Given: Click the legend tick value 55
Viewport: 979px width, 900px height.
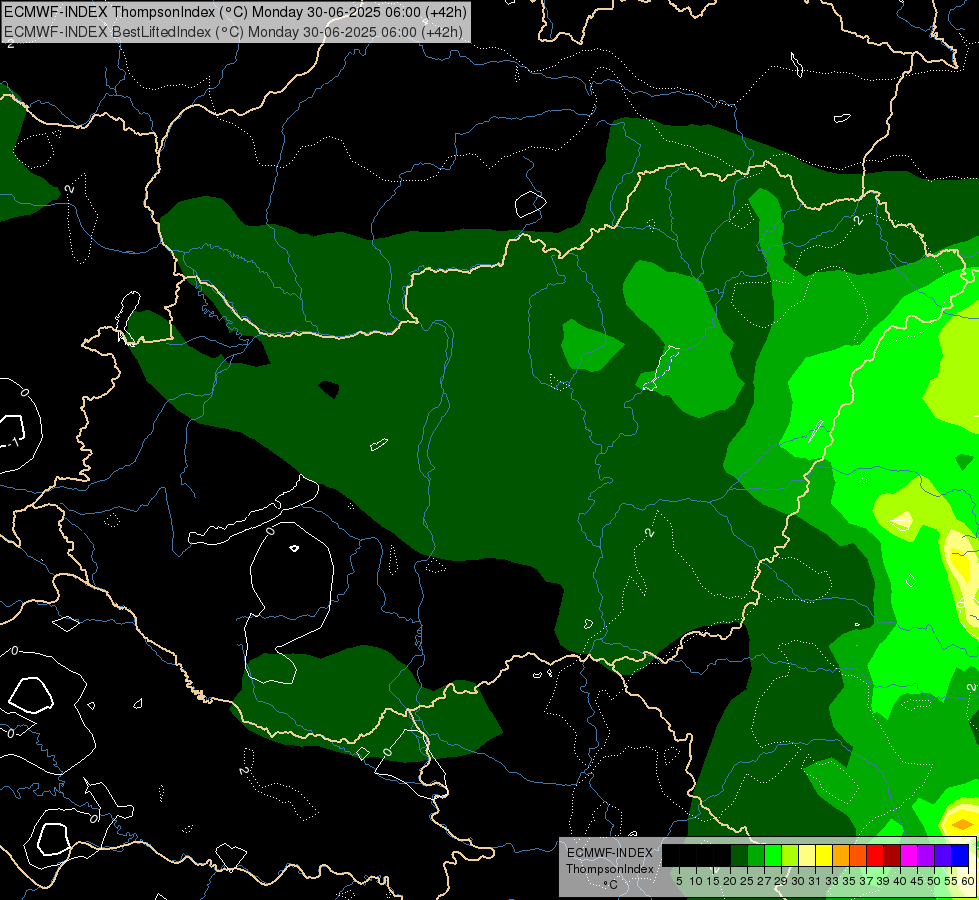Looking at the screenshot, I should (952, 881).
